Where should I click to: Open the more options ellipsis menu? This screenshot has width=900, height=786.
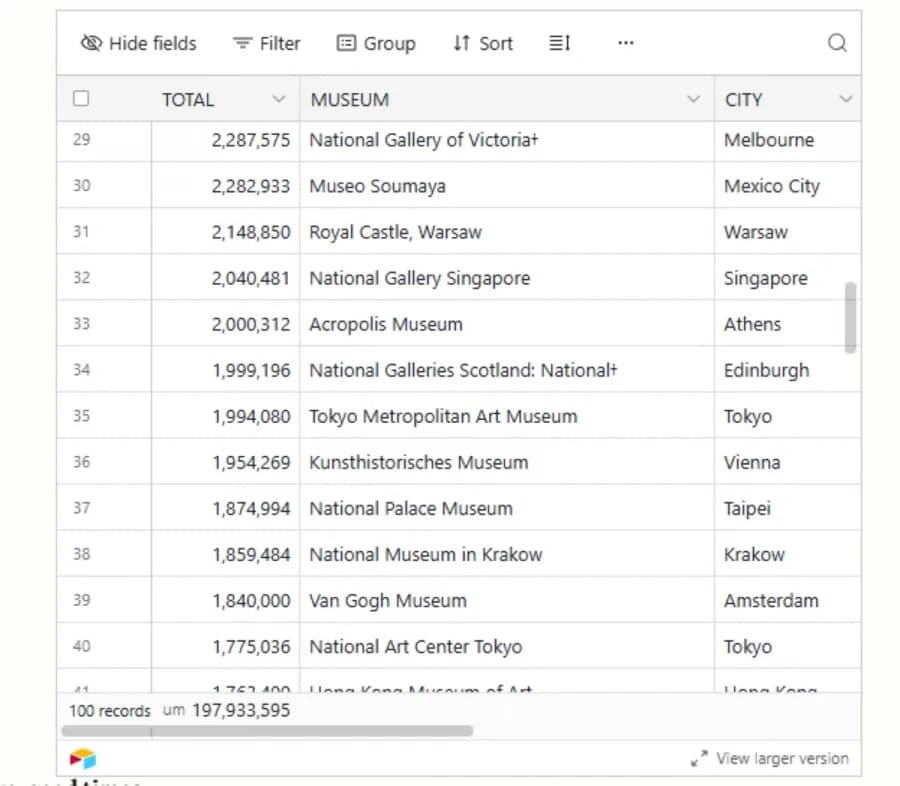(x=626, y=43)
